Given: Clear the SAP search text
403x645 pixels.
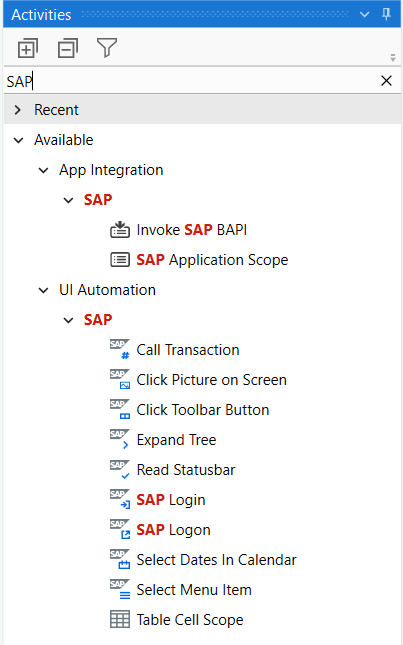Looking at the screenshot, I should pyautogui.click(x=387, y=81).
